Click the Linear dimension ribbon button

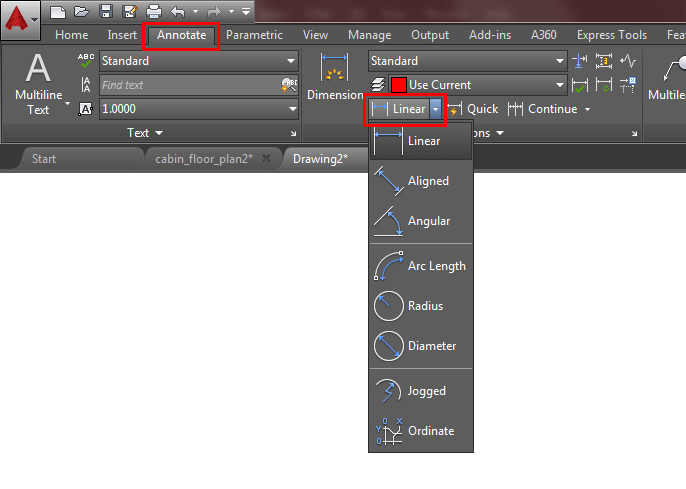pos(399,109)
